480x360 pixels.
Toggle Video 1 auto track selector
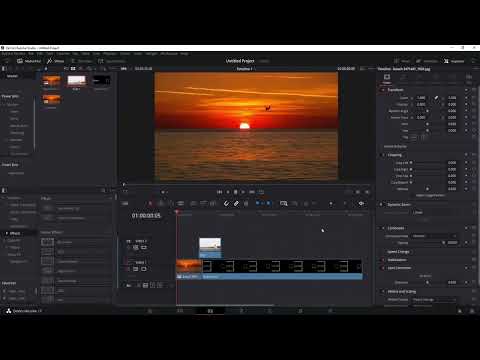pos(136,269)
